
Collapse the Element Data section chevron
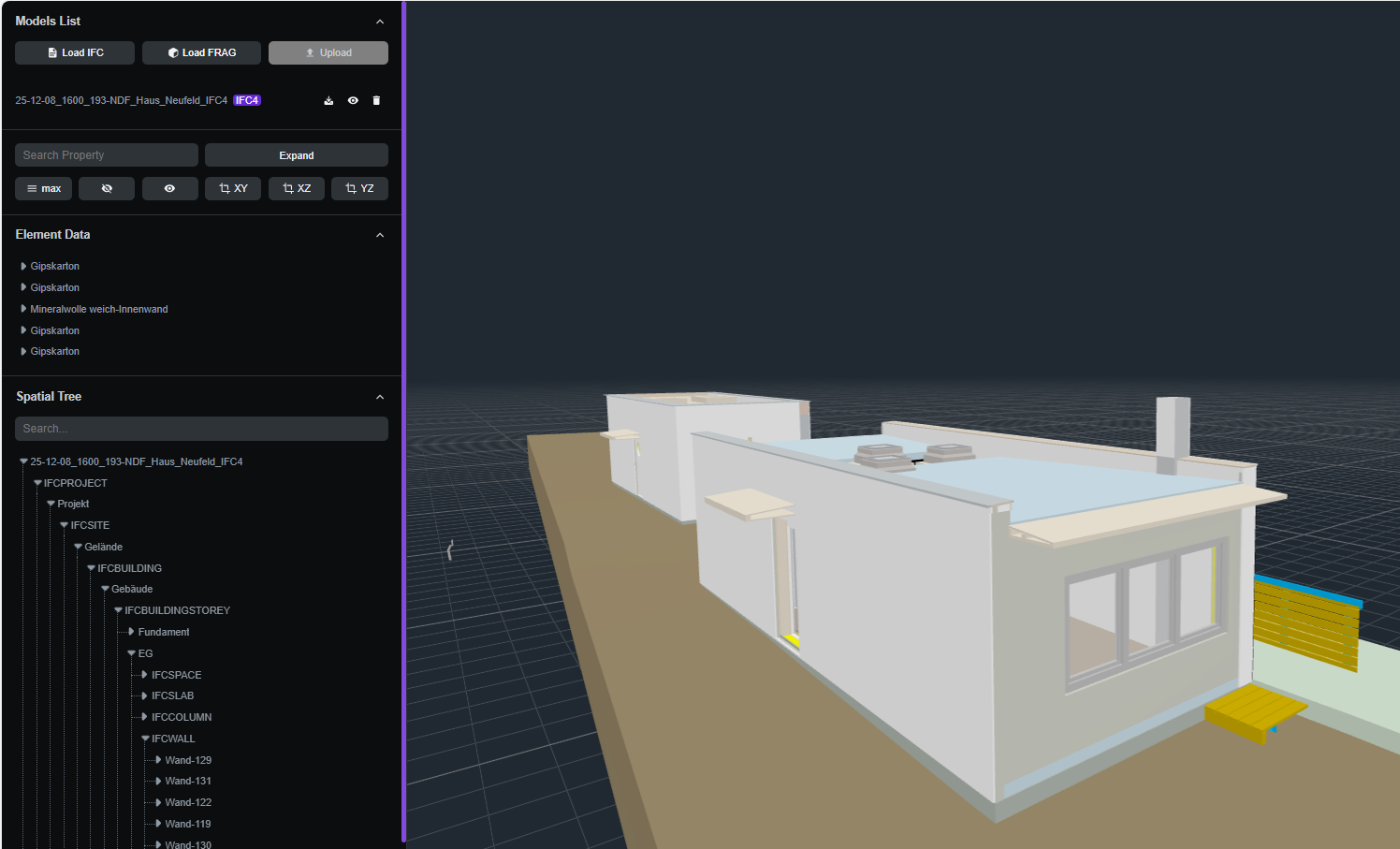tap(380, 235)
